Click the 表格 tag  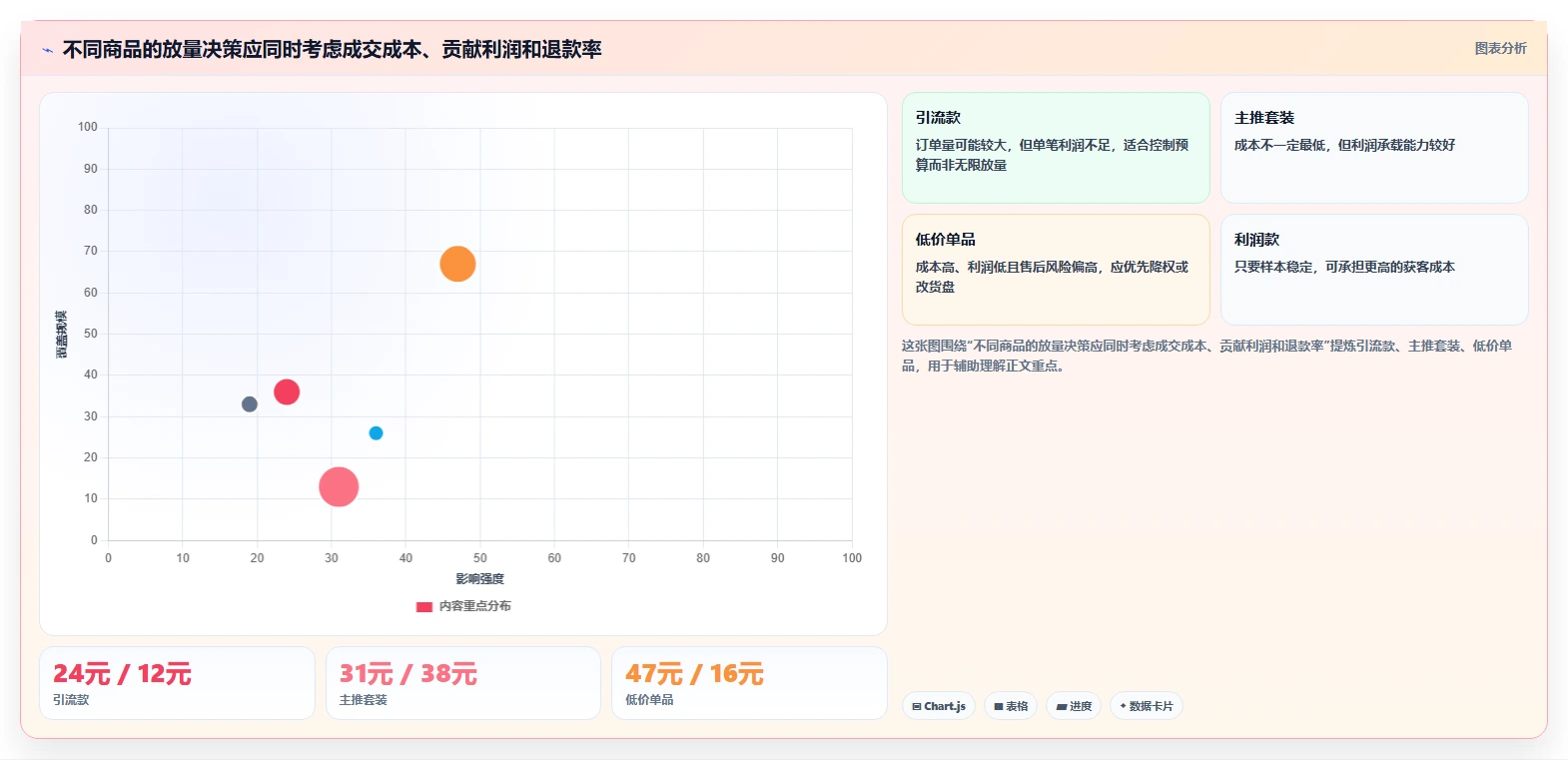pyautogui.click(x=1011, y=706)
